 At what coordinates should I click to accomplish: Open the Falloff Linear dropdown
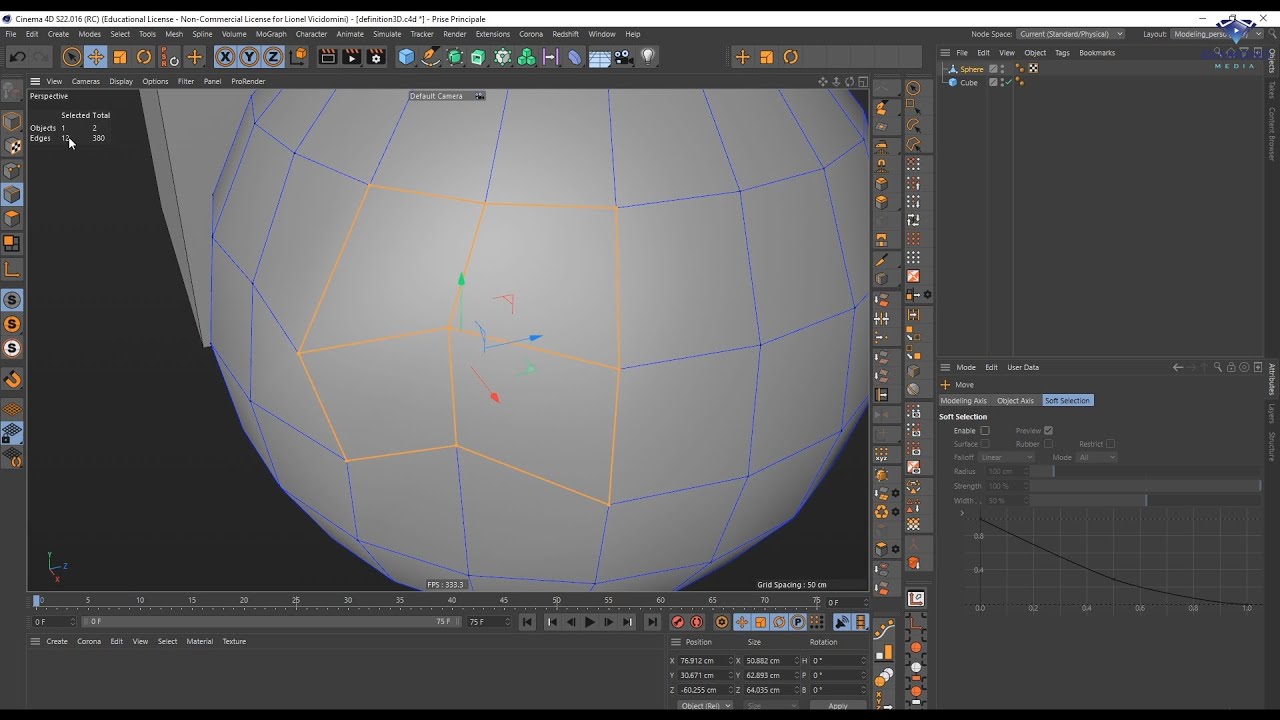click(x=1006, y=457)
